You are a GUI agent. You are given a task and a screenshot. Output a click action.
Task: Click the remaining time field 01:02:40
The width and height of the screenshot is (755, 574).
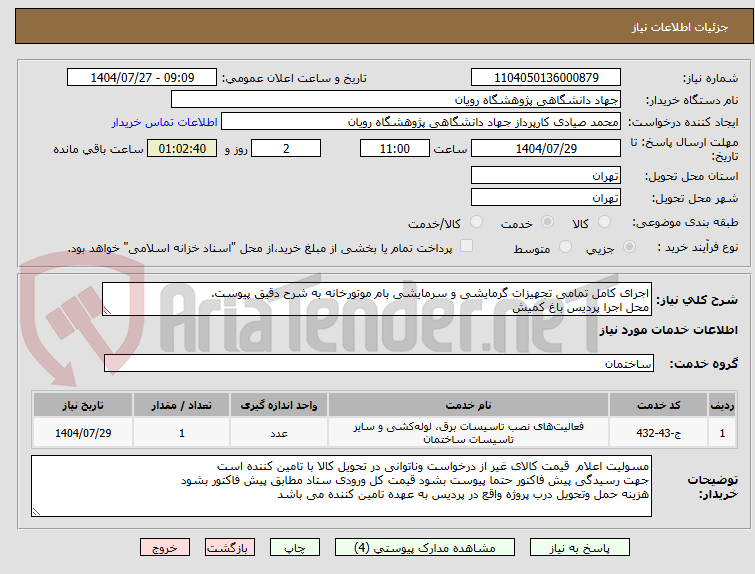pos(182,148)
